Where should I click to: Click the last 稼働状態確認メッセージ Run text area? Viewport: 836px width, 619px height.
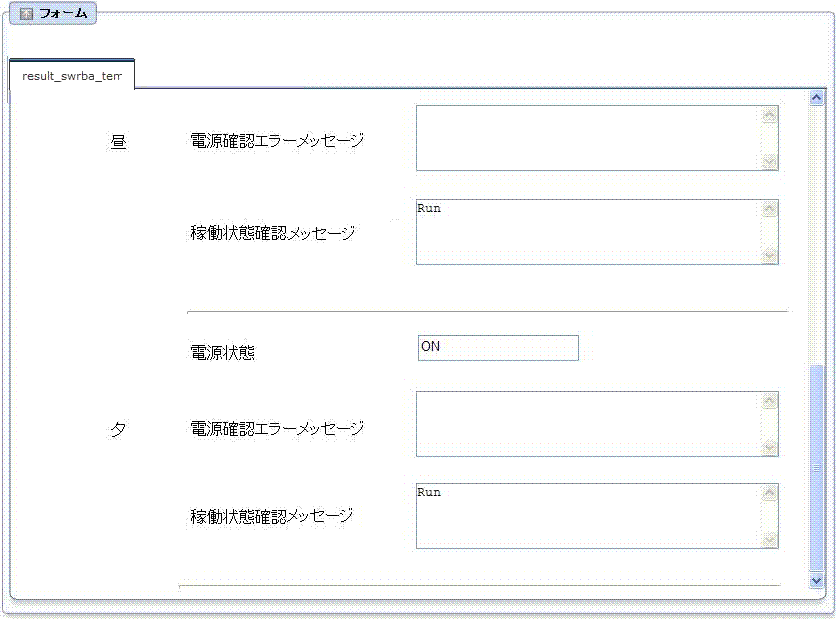point(597,516)
